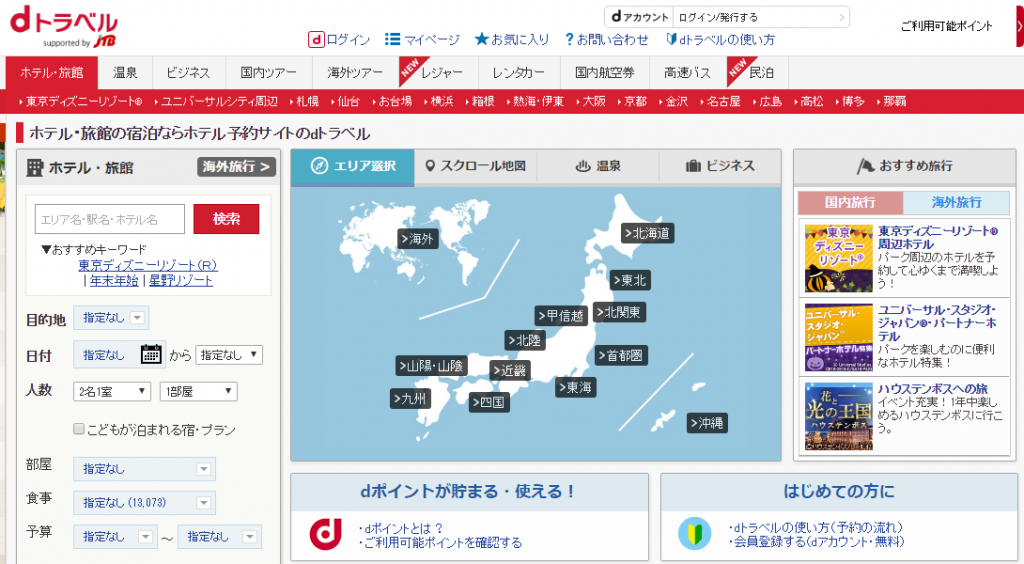Open the 1部屋 rooms dropdown
The height and width of the screenshot is (564, 1024).
[x=199, y=392]
